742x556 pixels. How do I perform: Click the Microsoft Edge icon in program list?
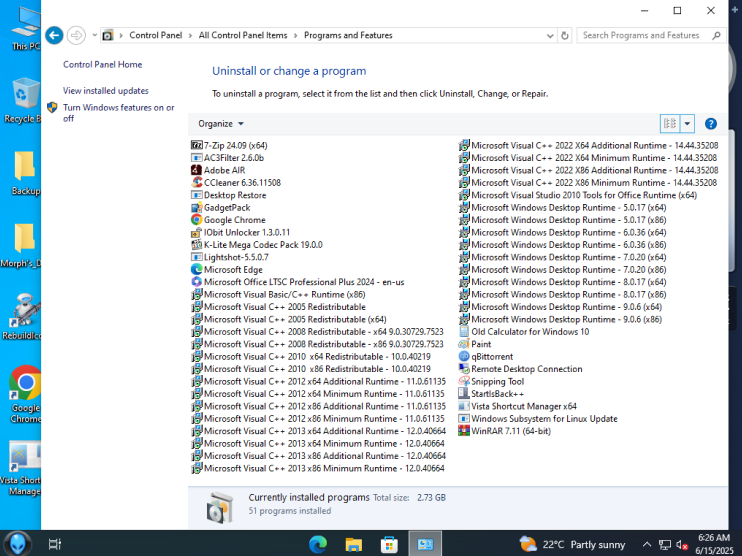pyautogui.click(x=196, y=269)
